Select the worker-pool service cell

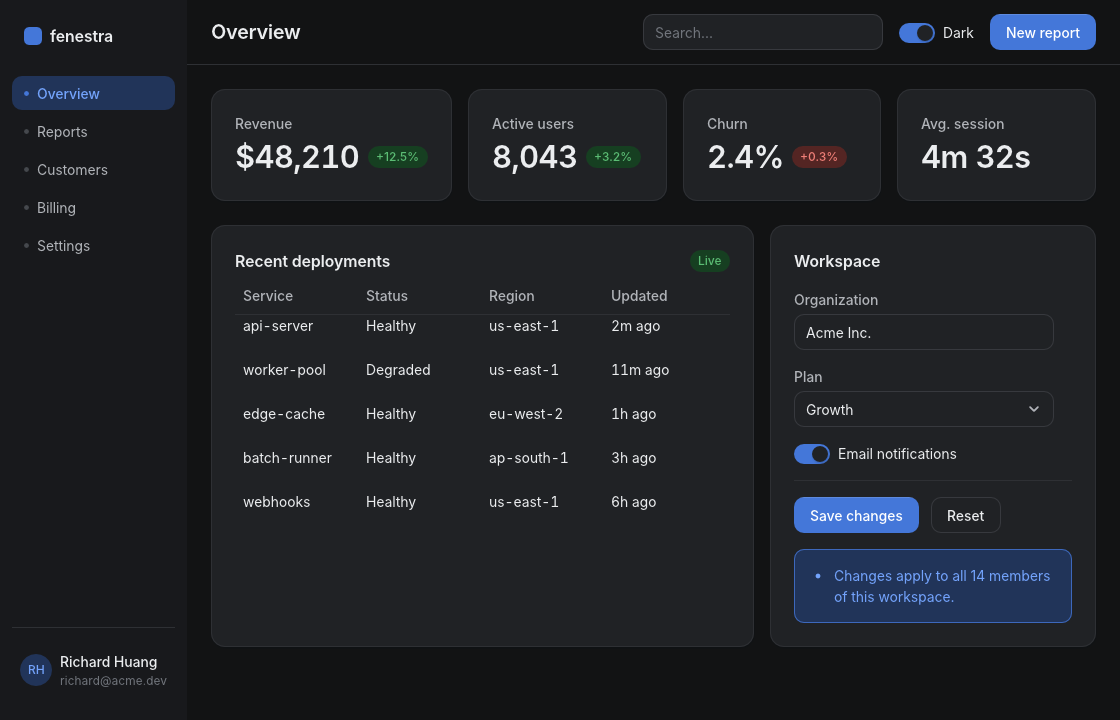284,370
